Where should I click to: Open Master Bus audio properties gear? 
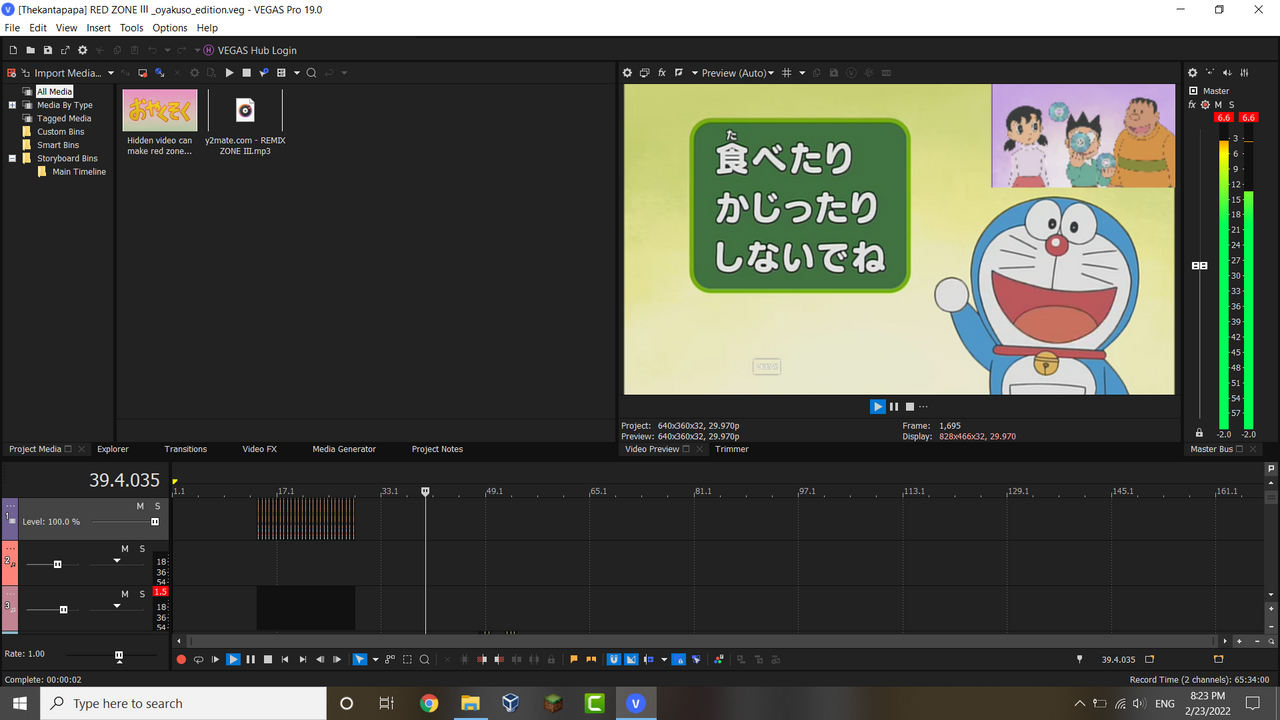coord(1192,73)
